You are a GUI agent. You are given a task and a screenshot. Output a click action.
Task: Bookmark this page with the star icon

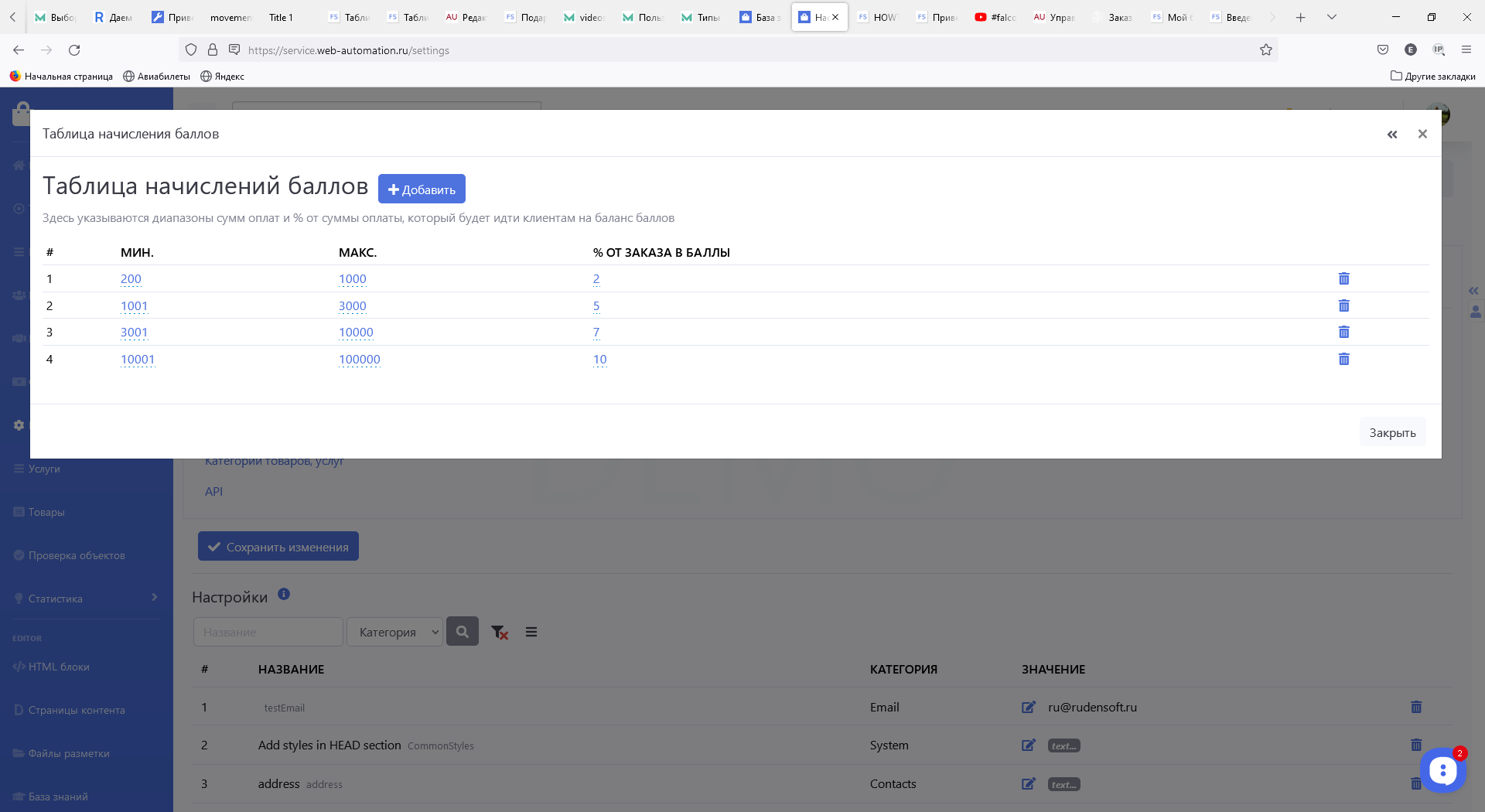[1265, 50]
